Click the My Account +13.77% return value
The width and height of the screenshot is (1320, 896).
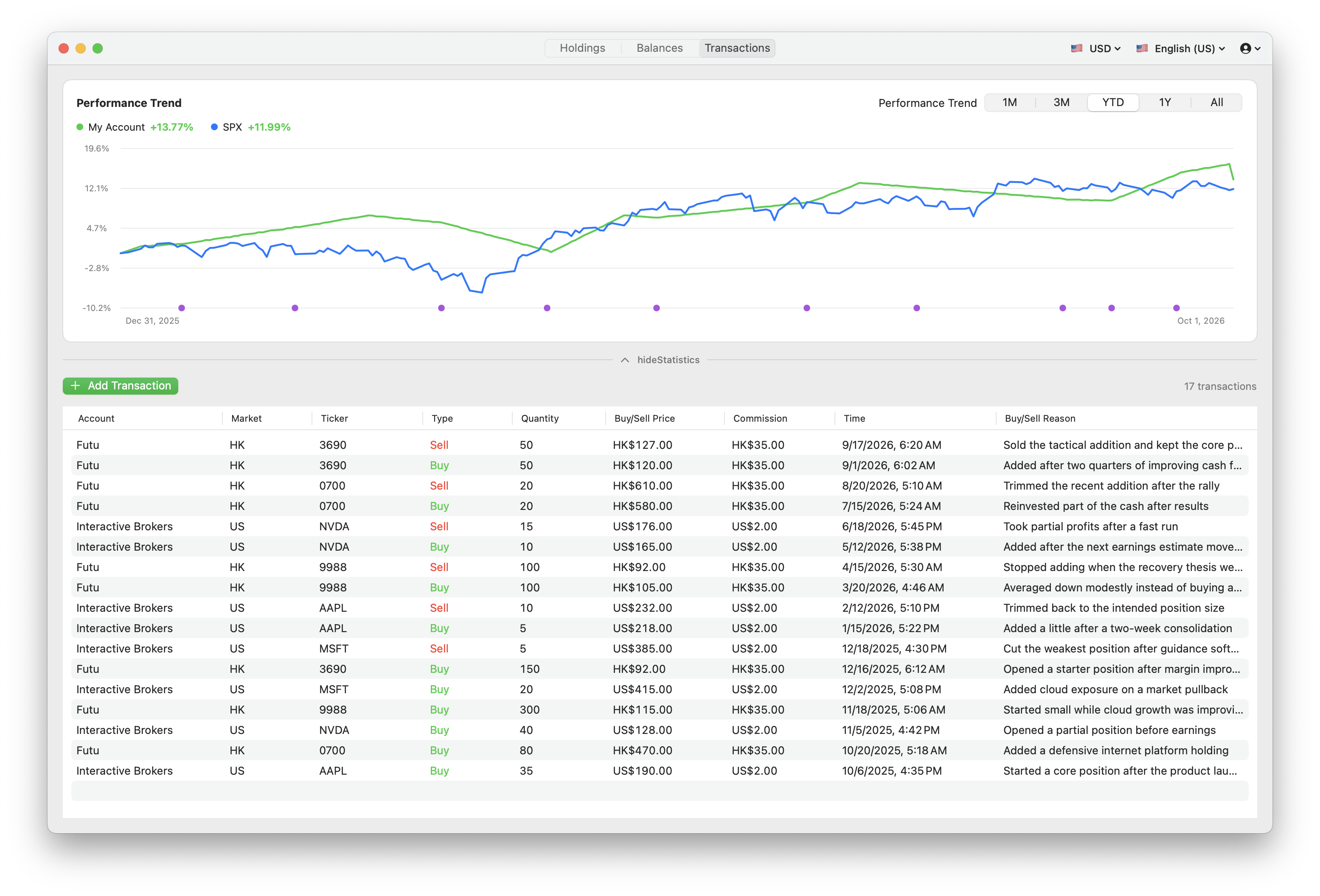(x=171, y=127)
